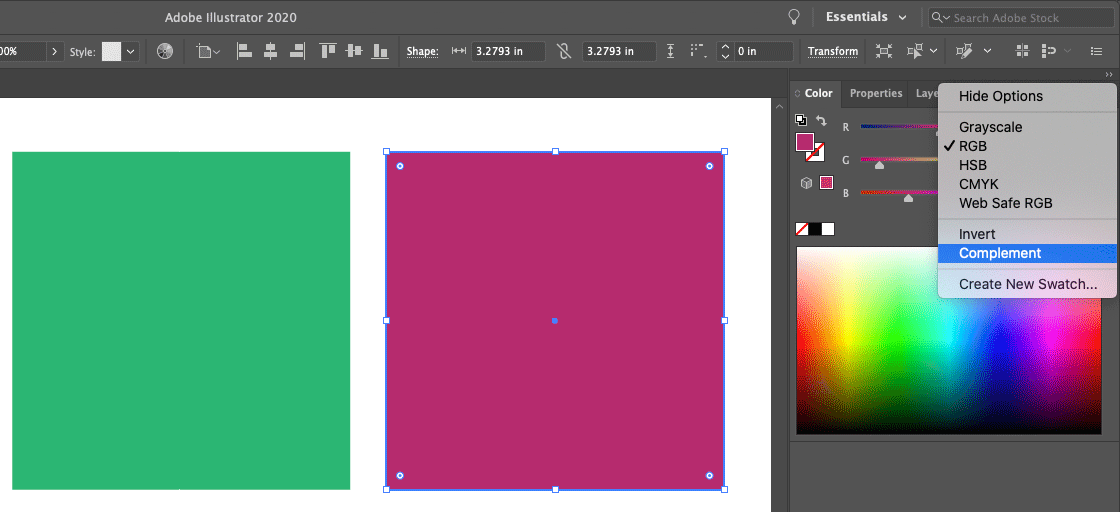Click the out of web color cube icon
Screen dimensions: 1120x512
(806, 184)
